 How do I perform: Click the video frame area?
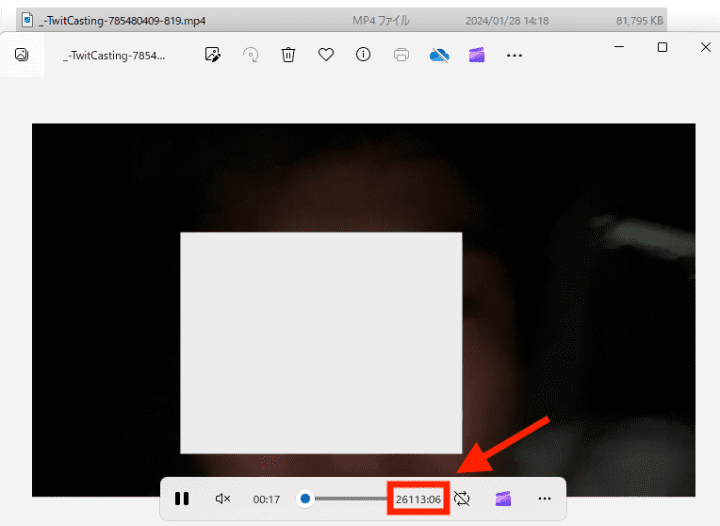364,310
